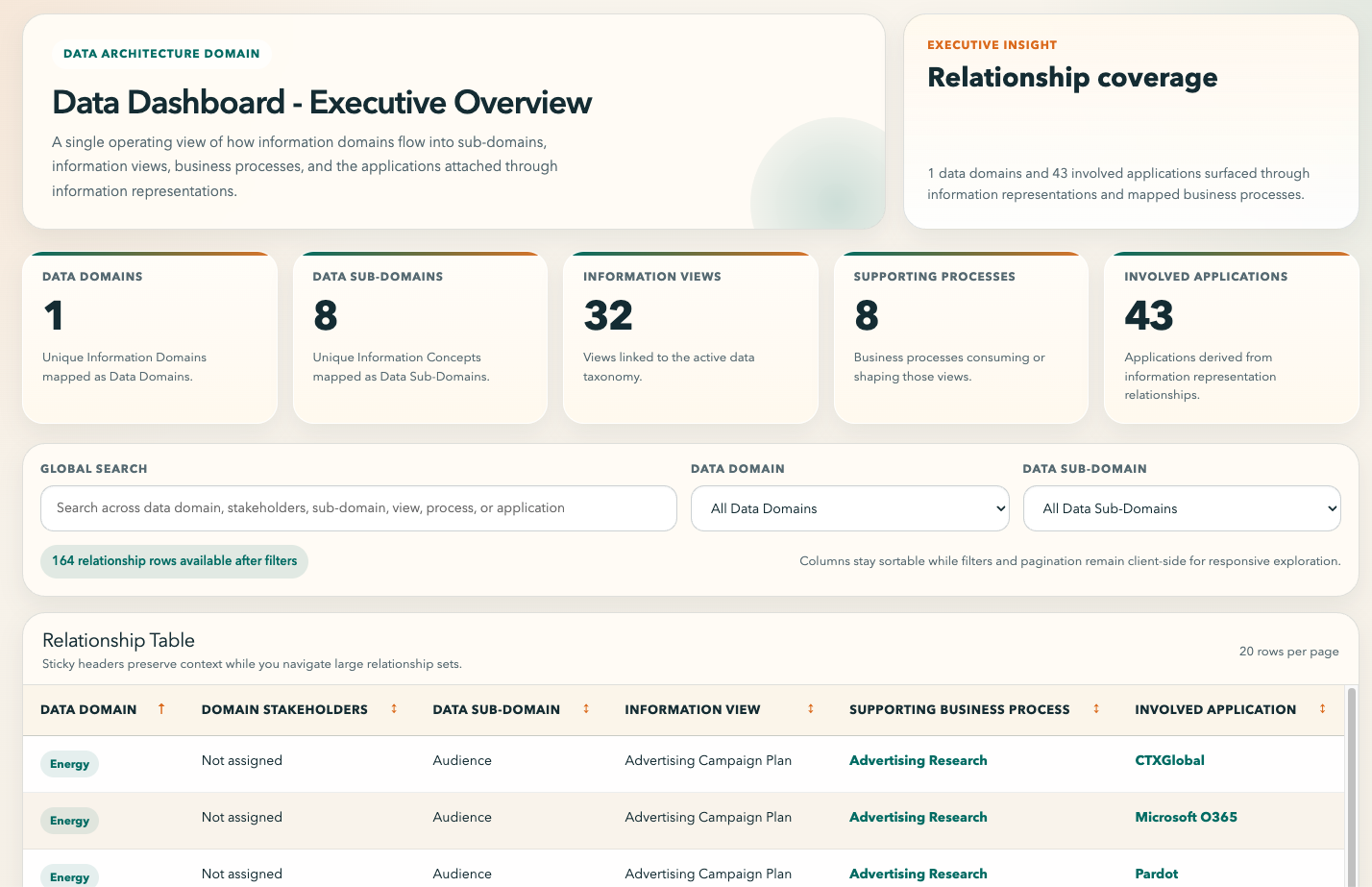
Task: Toggle Information View sort arrows
Action: [811, 709]
